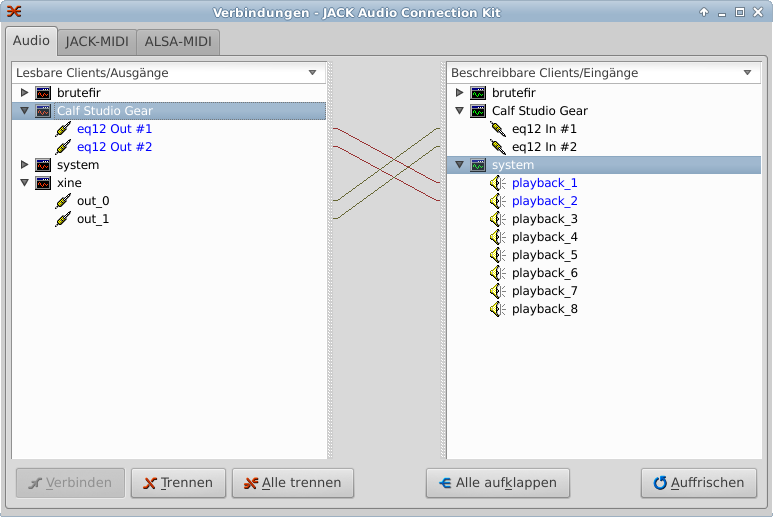
Task: Click the Auffrischen button
Action: pyautogui.click(x=699, y=483)
